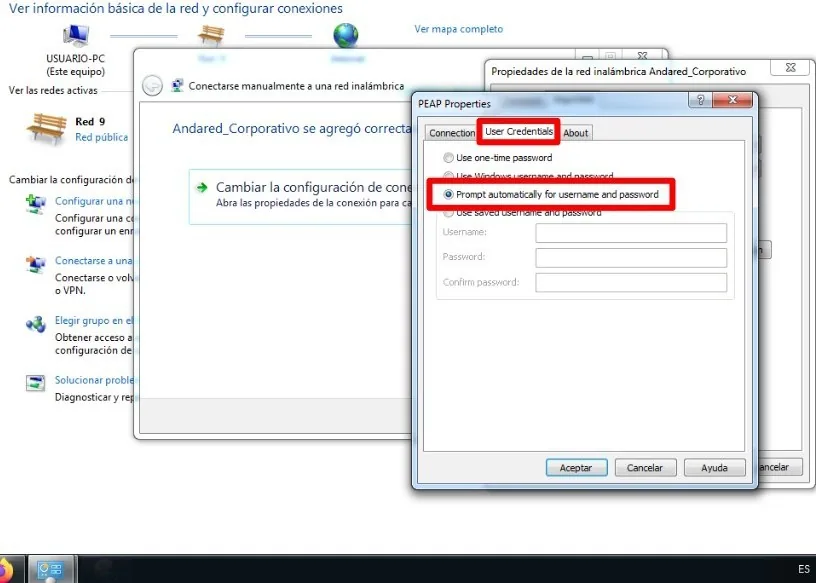Click the Firefox taskbar icon

[6, 569]
